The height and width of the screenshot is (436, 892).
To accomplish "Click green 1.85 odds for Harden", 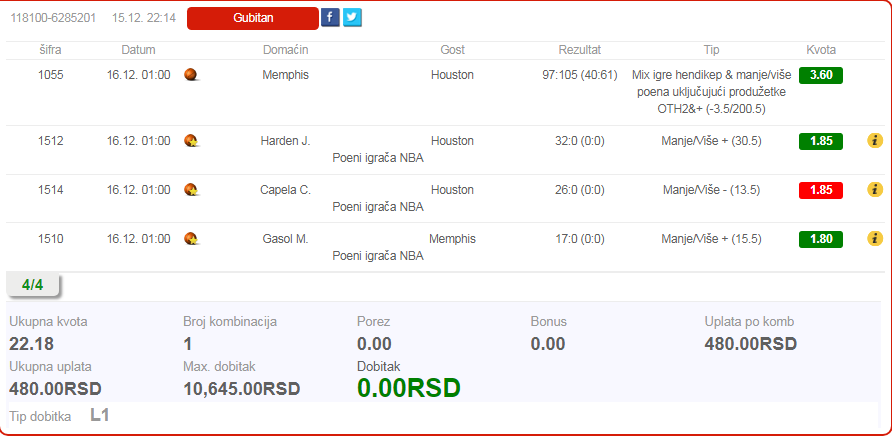I will (821, 141).
